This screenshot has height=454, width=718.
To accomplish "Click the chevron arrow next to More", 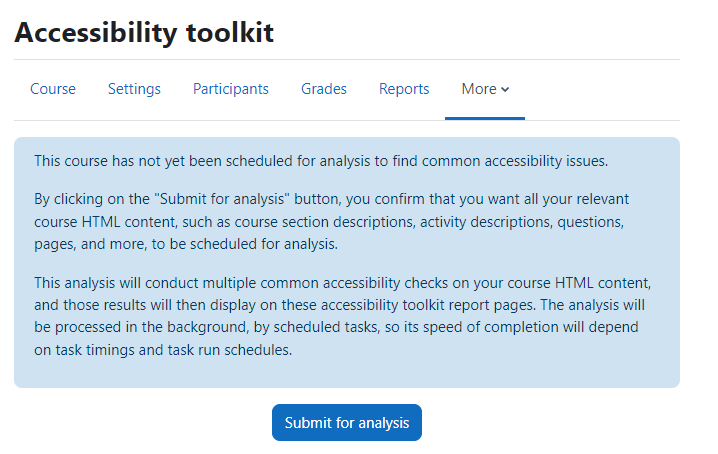I will 505,89.
